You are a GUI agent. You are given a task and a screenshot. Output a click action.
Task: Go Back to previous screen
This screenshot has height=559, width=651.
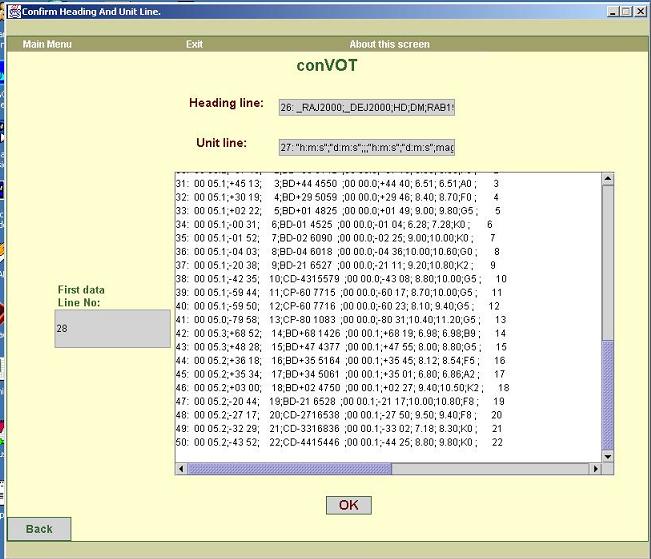point(39,529)
